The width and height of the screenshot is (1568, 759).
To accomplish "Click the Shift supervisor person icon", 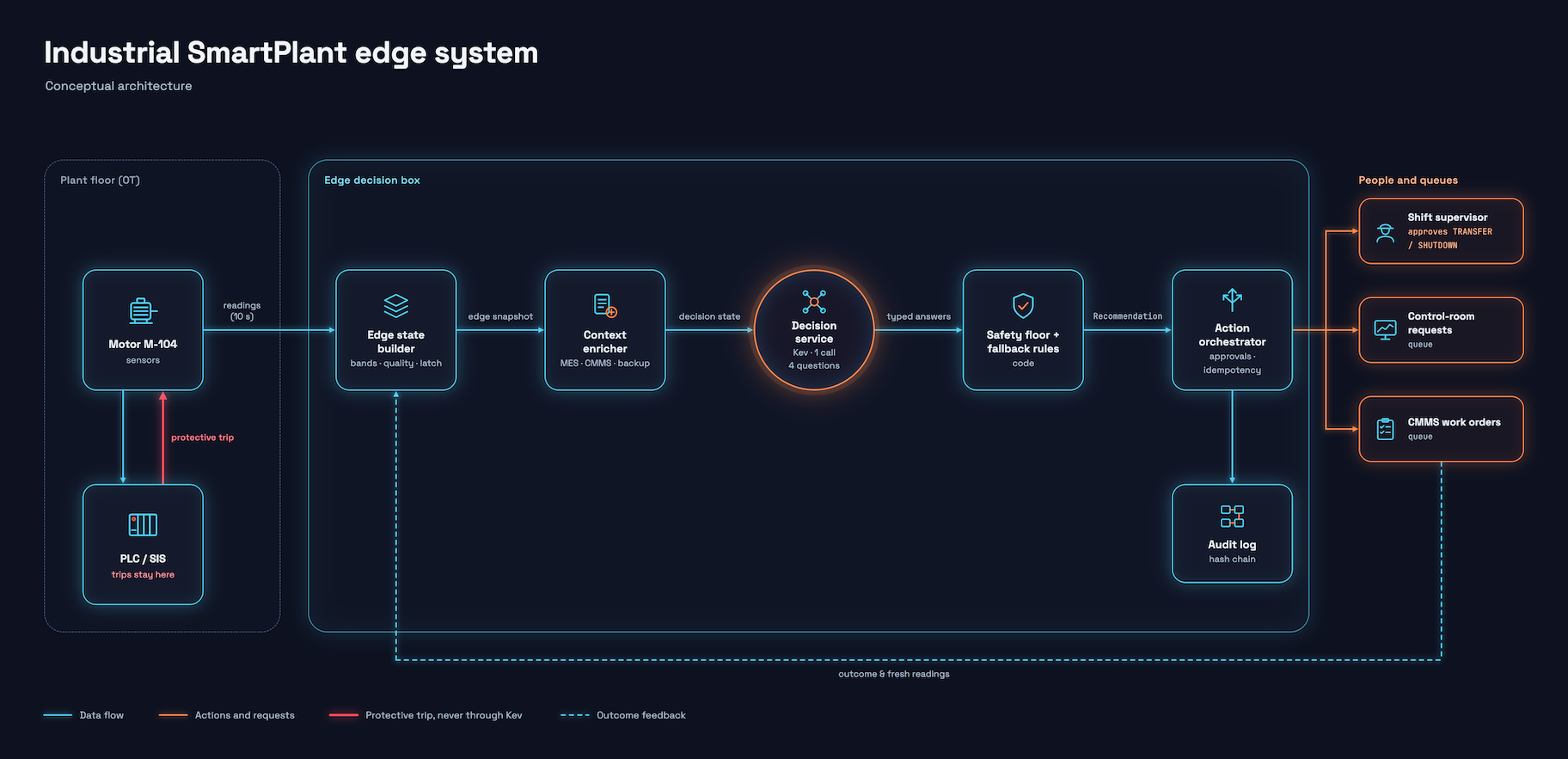I will coord(1385,232).
